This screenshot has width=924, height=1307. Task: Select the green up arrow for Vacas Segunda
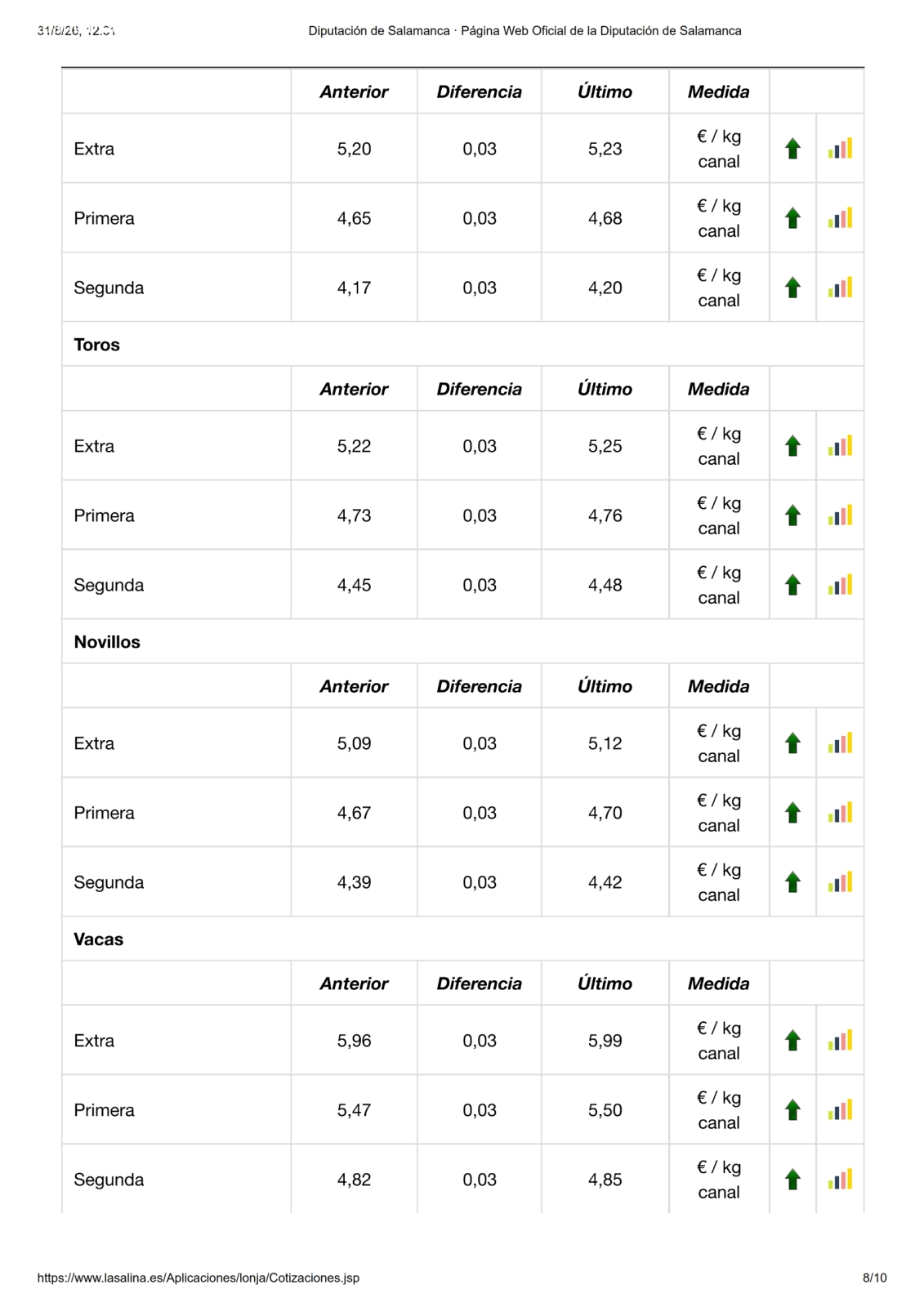click(x=792, y=1180)
